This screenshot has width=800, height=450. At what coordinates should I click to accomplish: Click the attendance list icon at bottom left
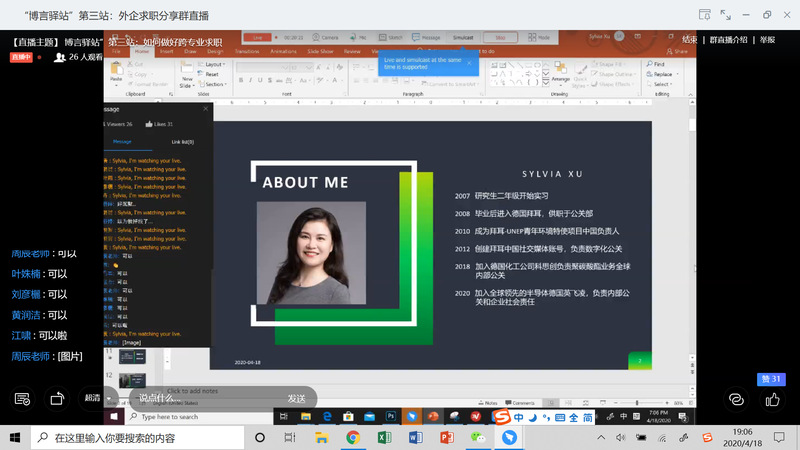tap(22, 399)
